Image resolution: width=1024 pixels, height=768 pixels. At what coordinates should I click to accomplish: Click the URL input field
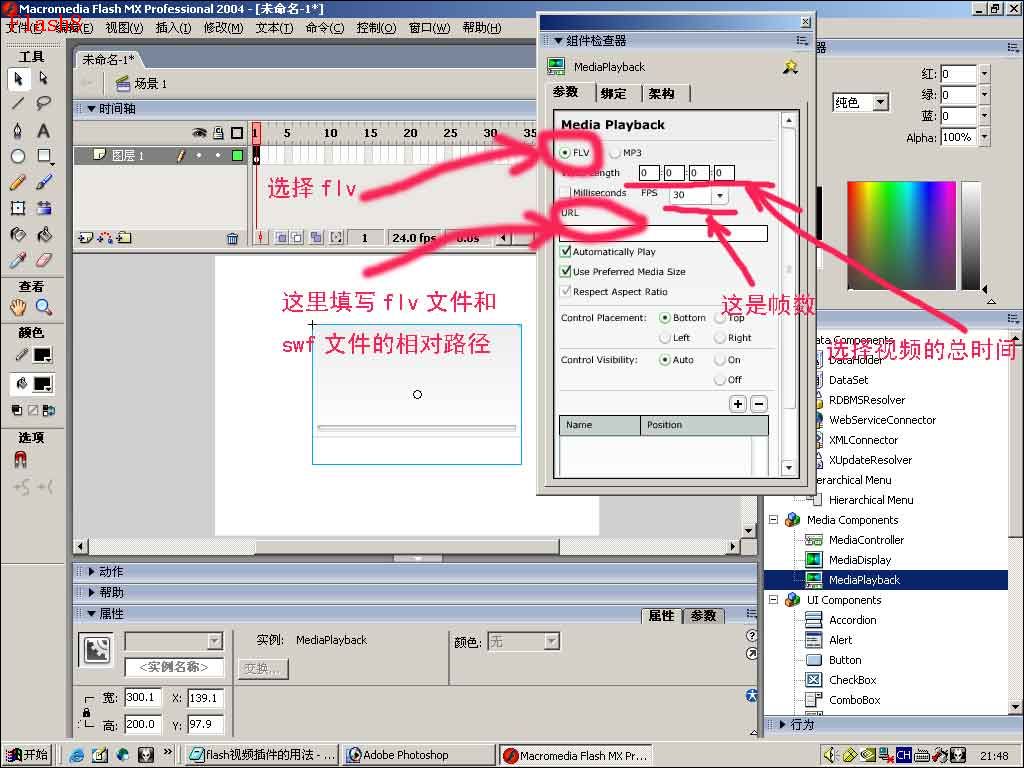point(664,233)
